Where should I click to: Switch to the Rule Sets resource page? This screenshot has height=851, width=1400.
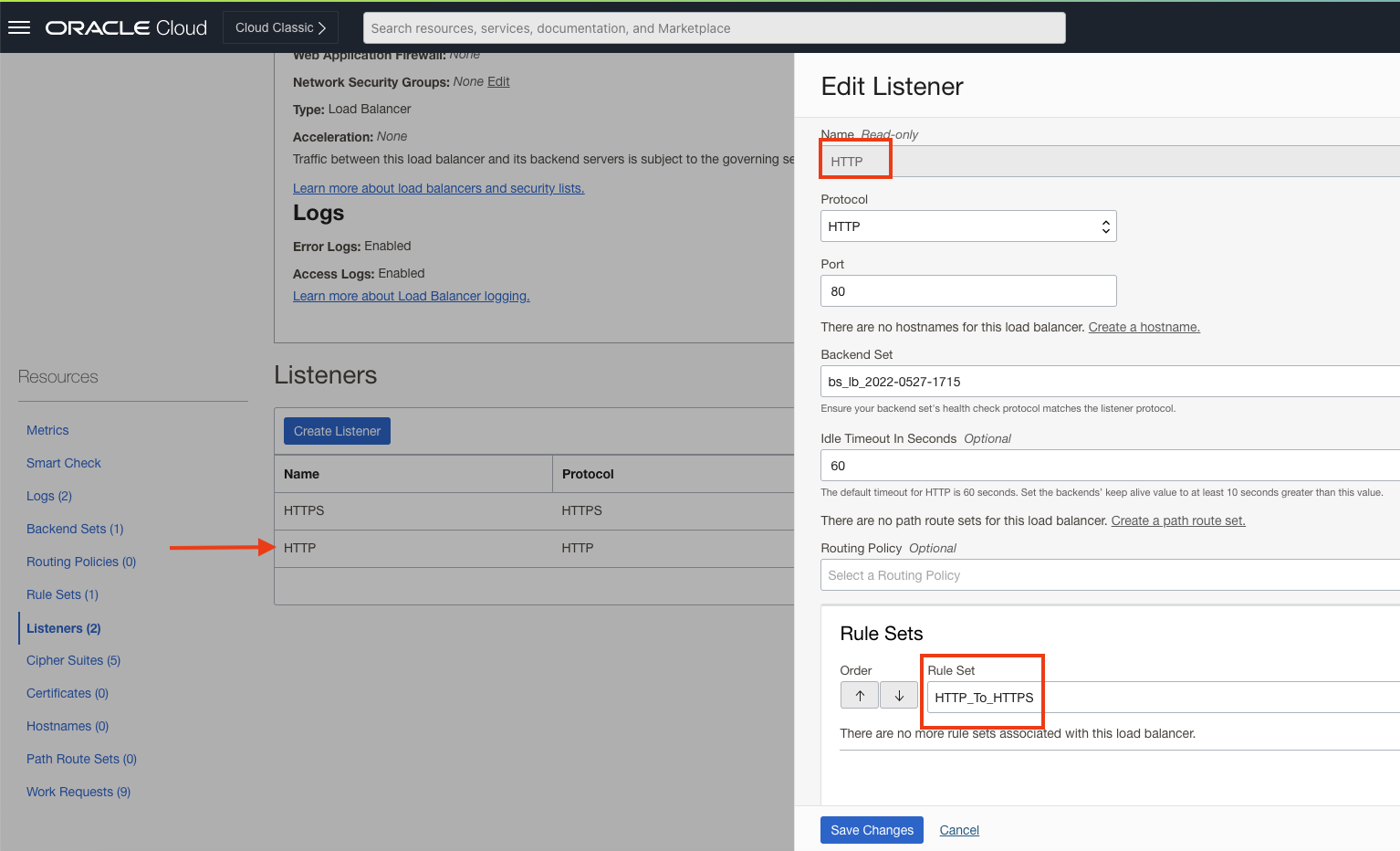[62, 594]
